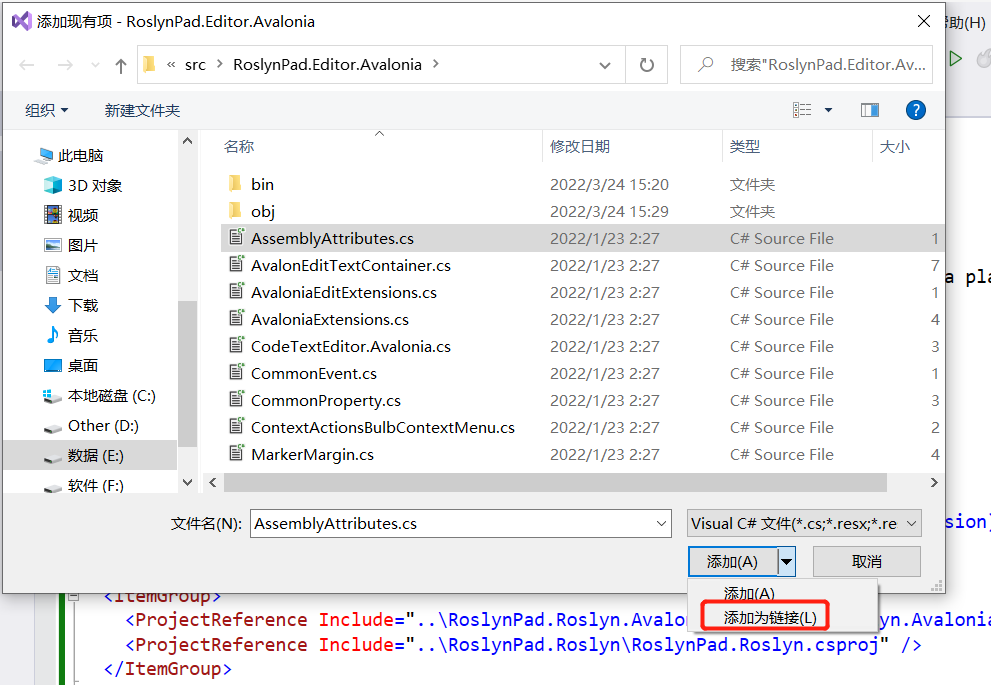Click the C# file icon of MarkerMargin.cs
Screen dimensions: 991x685
click(x=236, y=453)
